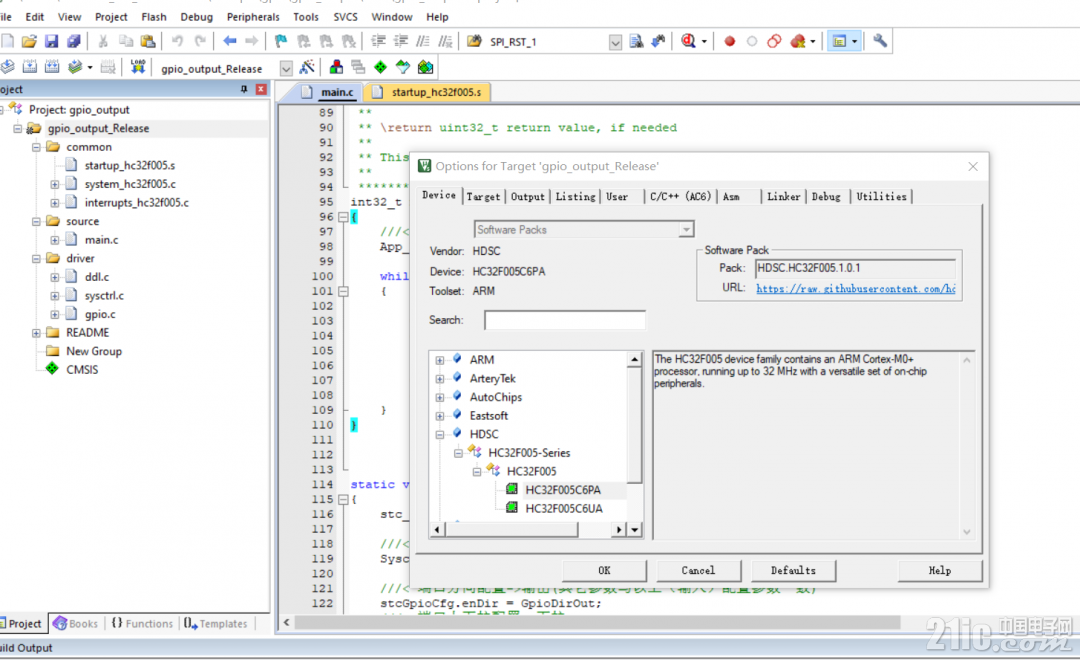Viewport: 1080px width, 660px height.
Task: Switch to startup_hc32f005.s editor tab
Action: (428, 92)
